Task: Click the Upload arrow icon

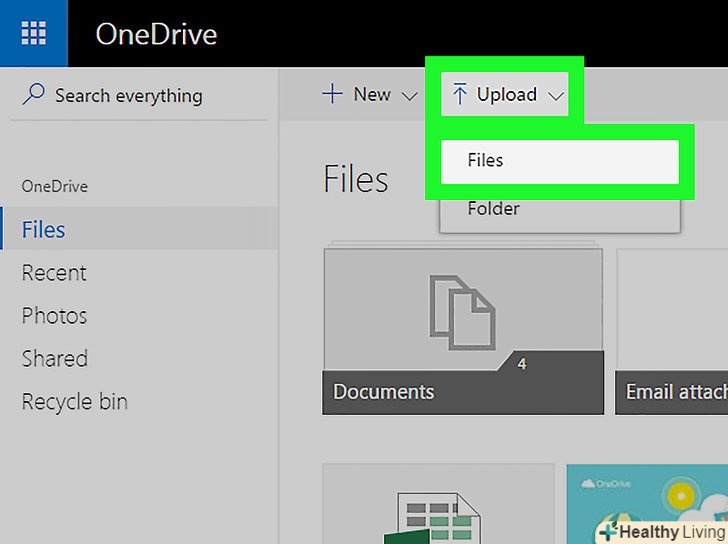Action: [x=460, y=94]
